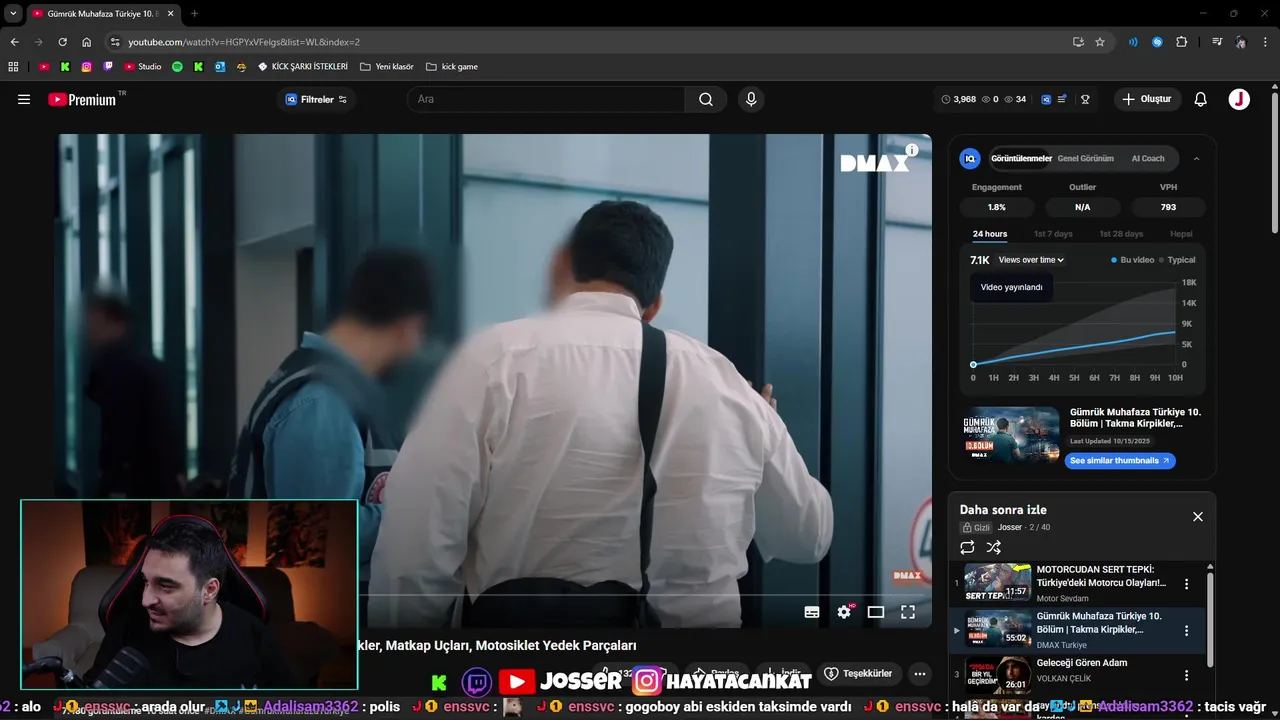Open the Extensions puzzle icon
Viewport: 1280px width, 720px height.
1182,42
